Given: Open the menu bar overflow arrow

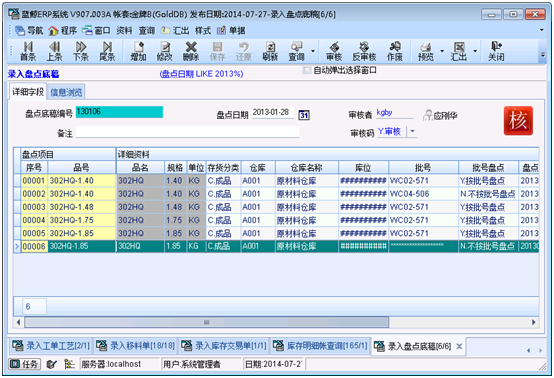Looking at the screenshot, I should [x=542, y=30].
